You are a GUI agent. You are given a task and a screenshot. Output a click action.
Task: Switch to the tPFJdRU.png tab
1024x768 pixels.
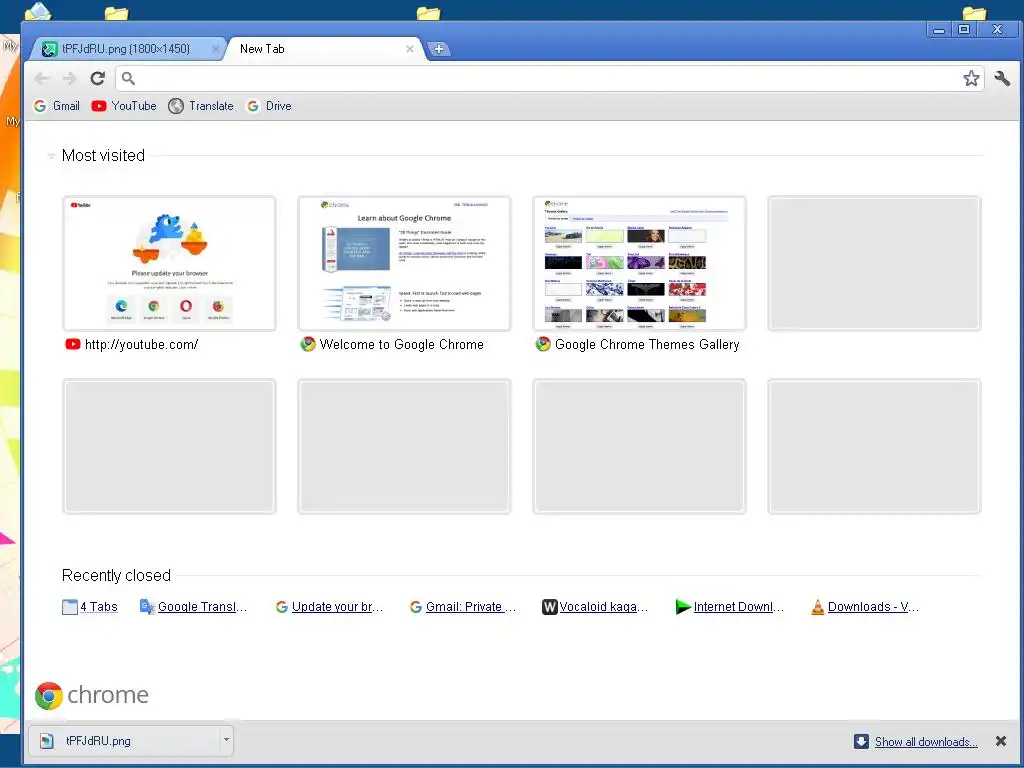click(125, 49)
